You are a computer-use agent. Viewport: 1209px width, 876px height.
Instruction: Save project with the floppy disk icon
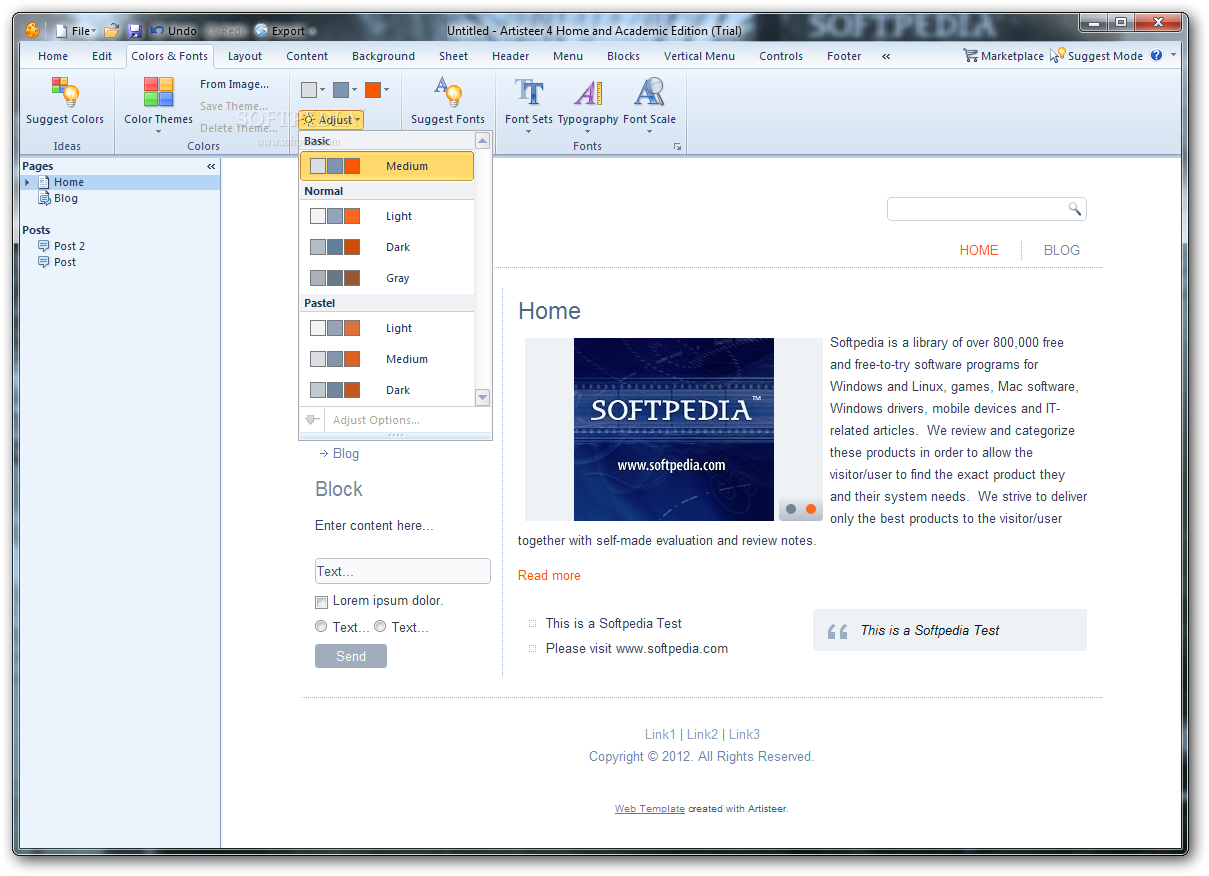(135, 31)
